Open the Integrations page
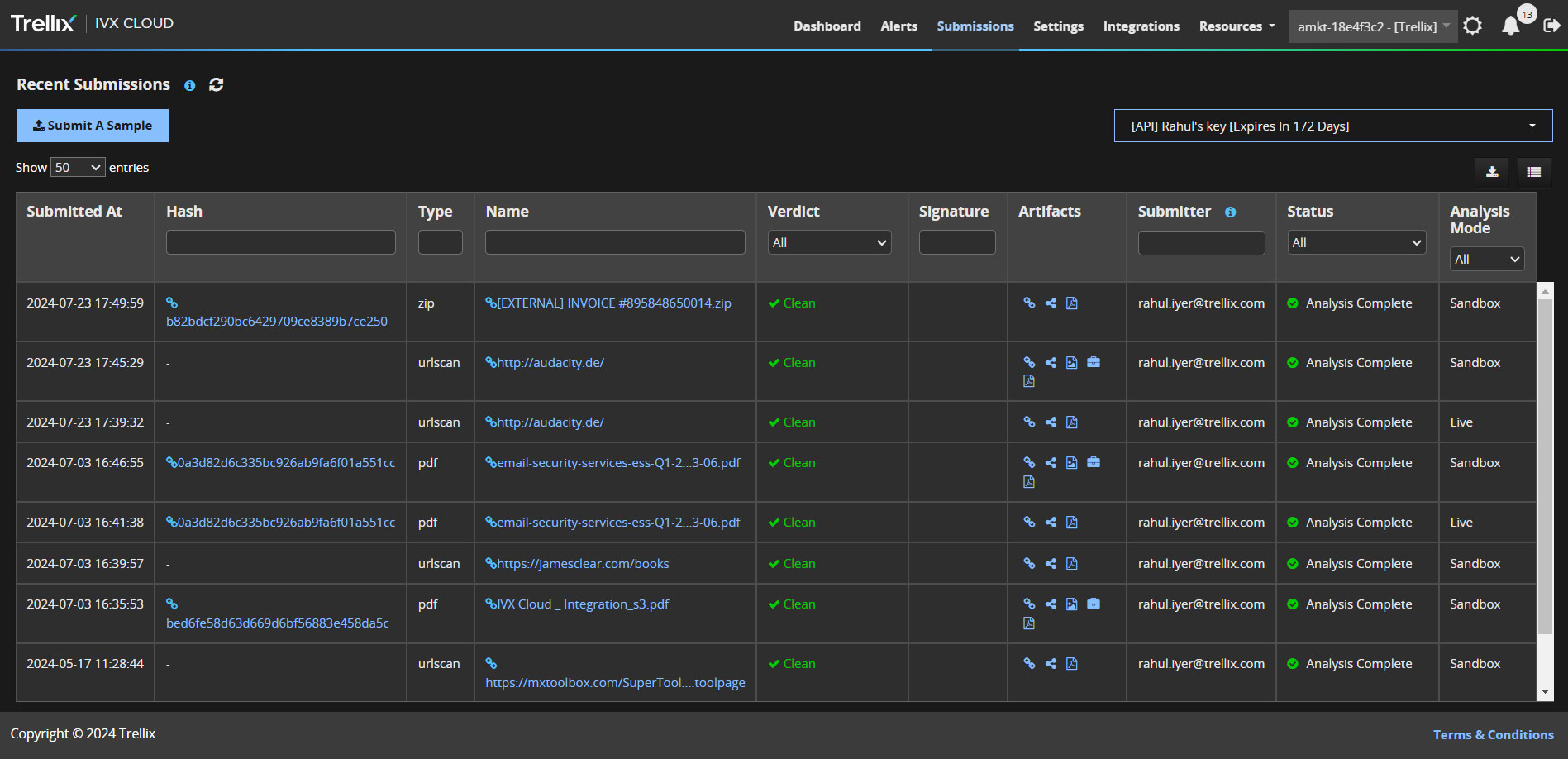Screen dimensions: 1568x759 point(1141,26)
